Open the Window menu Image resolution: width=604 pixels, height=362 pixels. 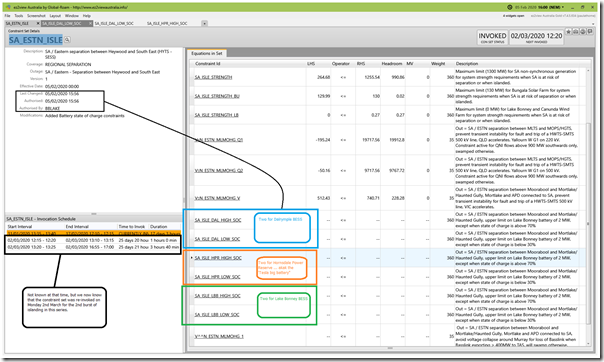[72, 16]
